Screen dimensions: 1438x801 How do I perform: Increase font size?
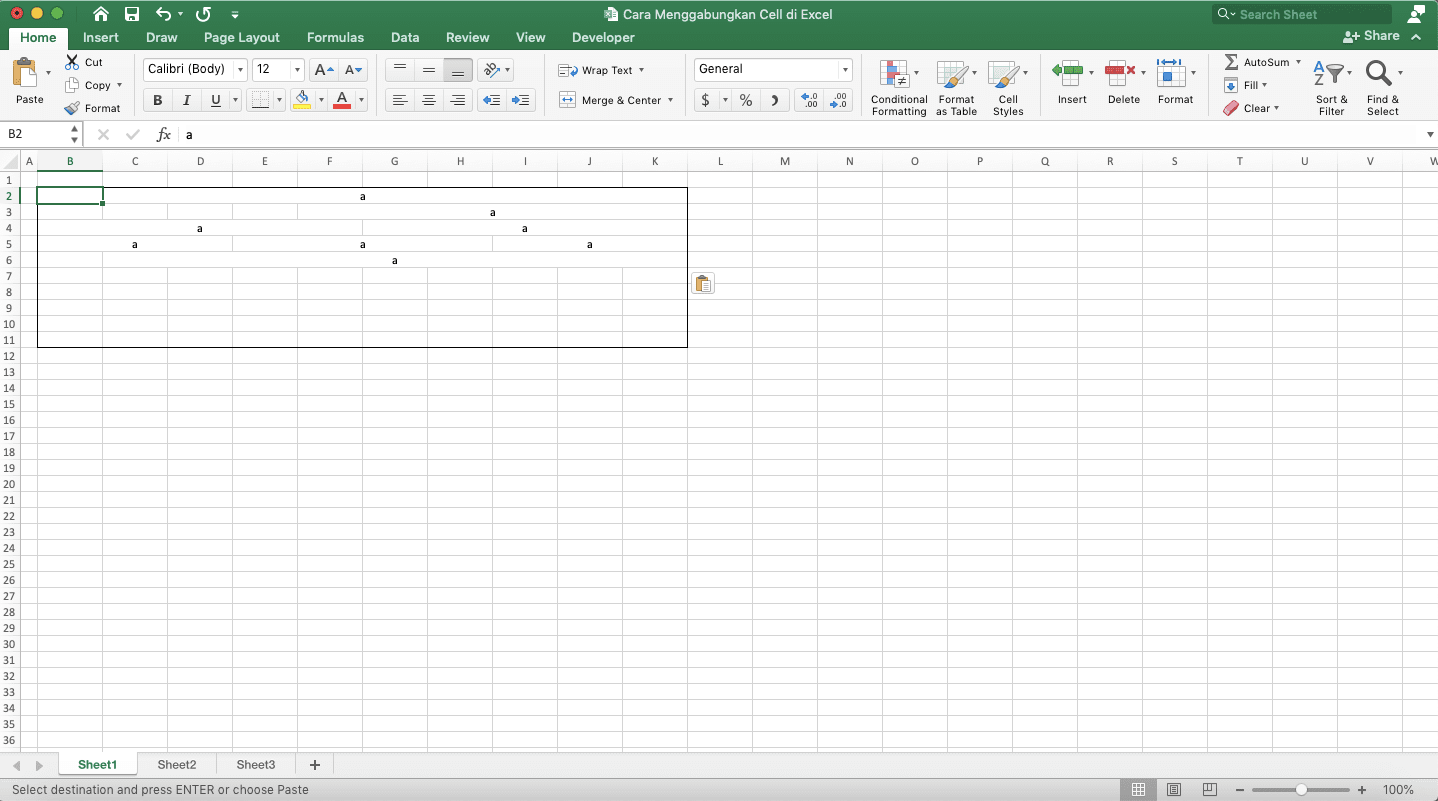(x=323, y=70)
